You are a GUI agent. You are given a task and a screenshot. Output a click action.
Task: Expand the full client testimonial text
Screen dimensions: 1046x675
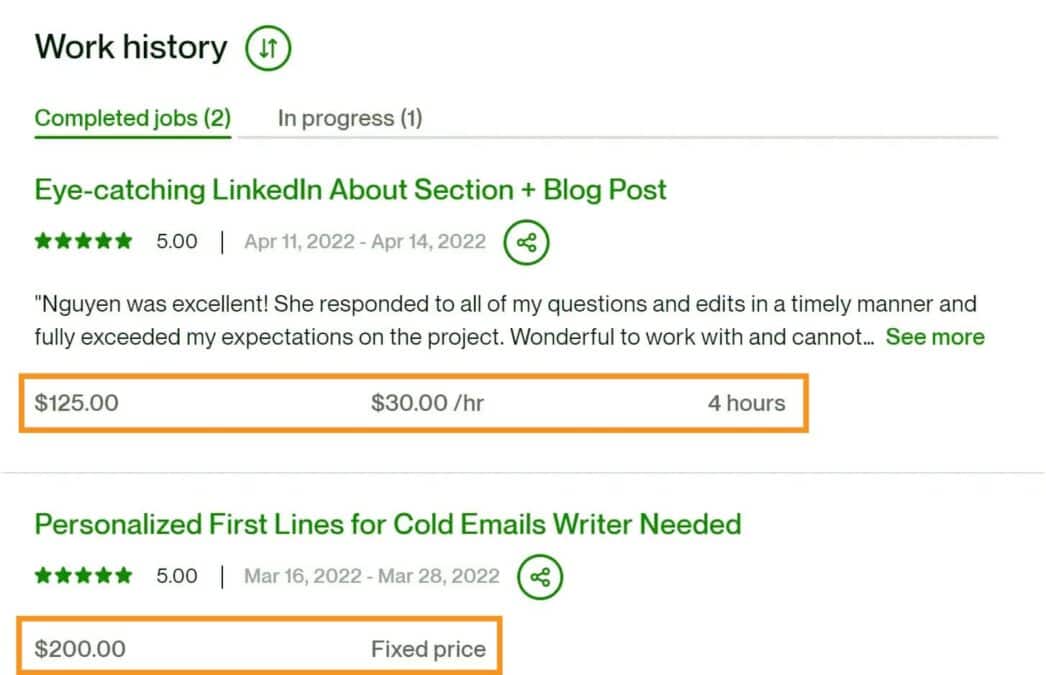pos(934,337)
